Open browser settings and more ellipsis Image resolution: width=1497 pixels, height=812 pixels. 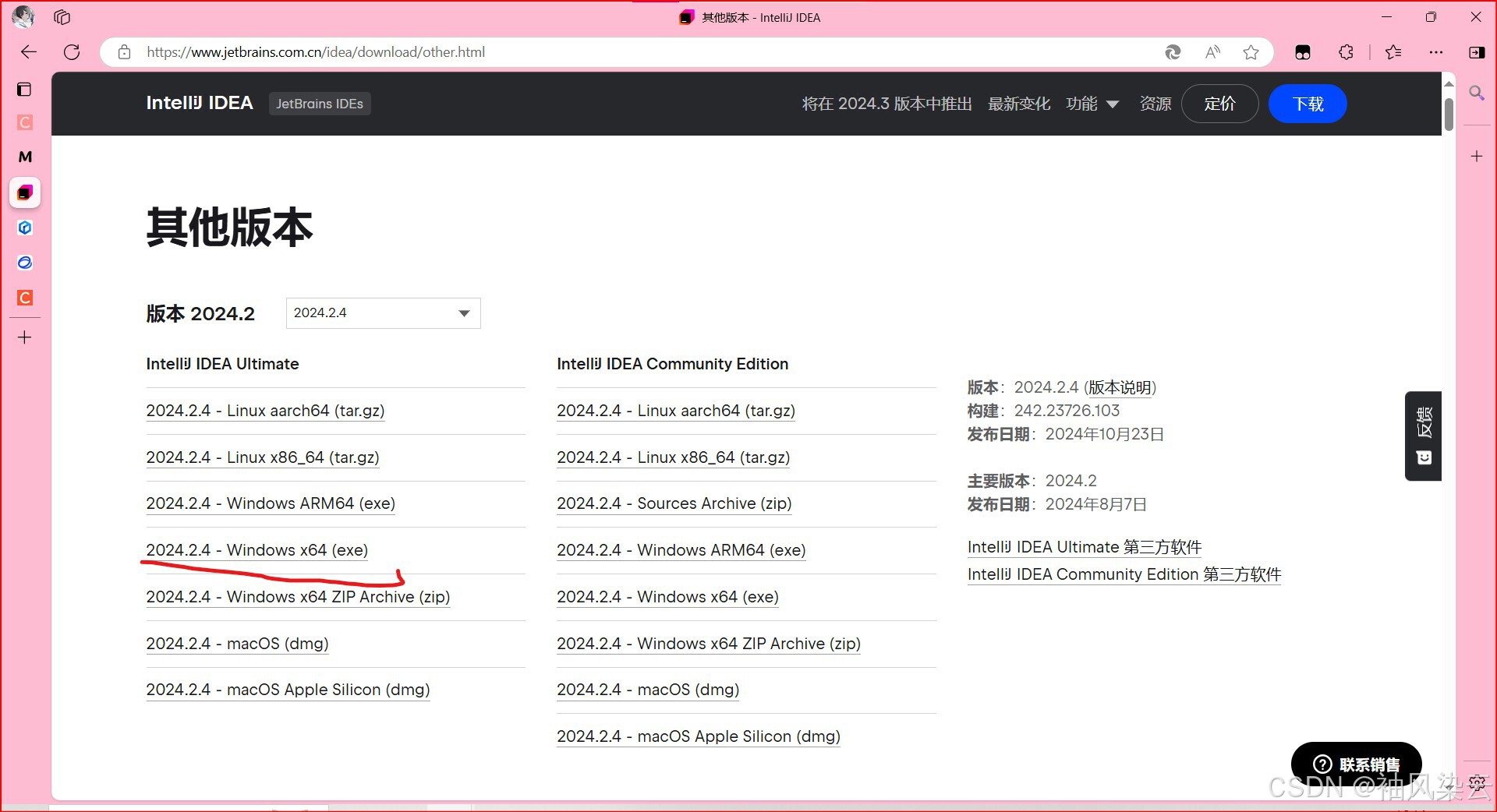1436,52
